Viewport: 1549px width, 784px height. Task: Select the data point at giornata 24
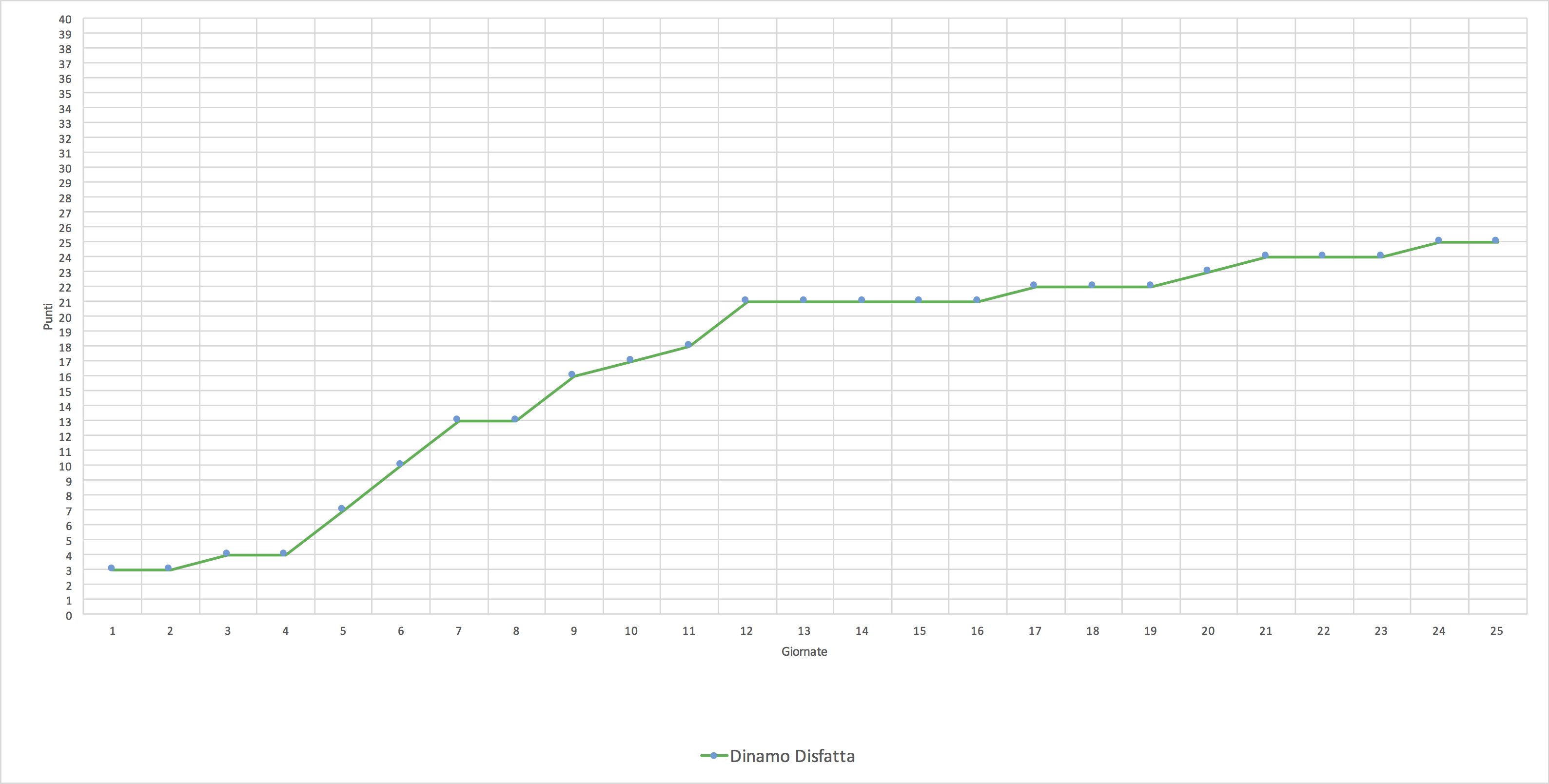pos(1438,240)
